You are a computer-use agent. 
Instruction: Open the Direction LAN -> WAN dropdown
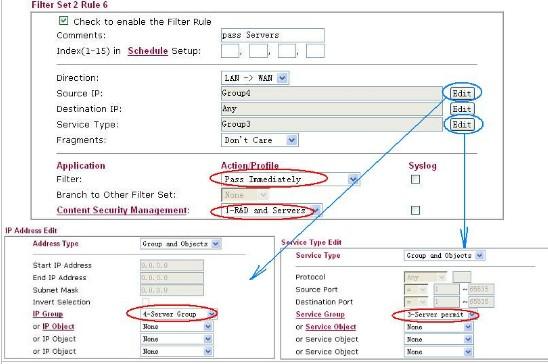click(254, 78)
